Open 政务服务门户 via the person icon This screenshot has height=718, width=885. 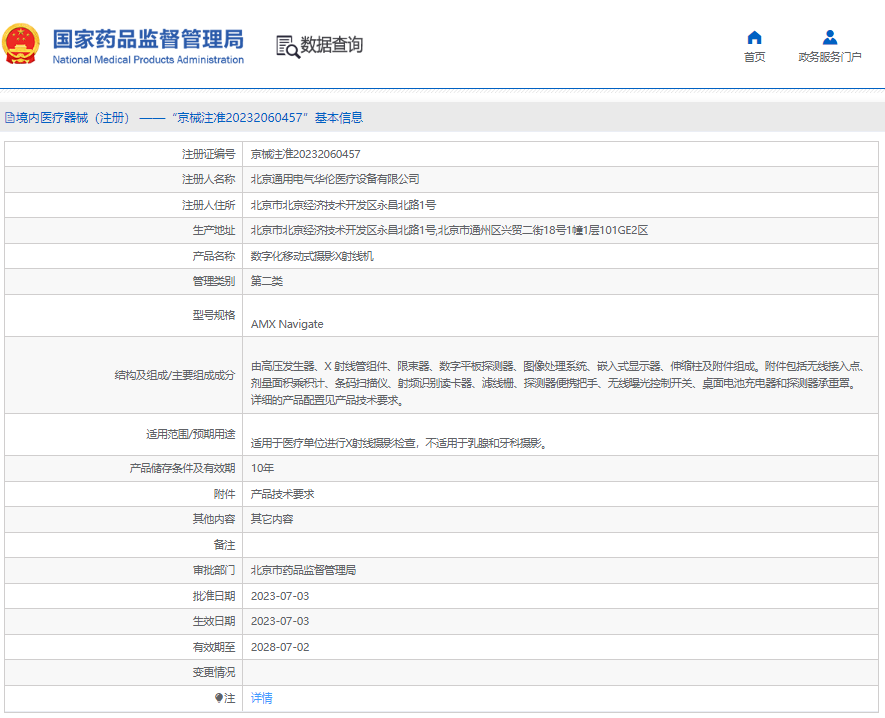[x=830, y=38]
